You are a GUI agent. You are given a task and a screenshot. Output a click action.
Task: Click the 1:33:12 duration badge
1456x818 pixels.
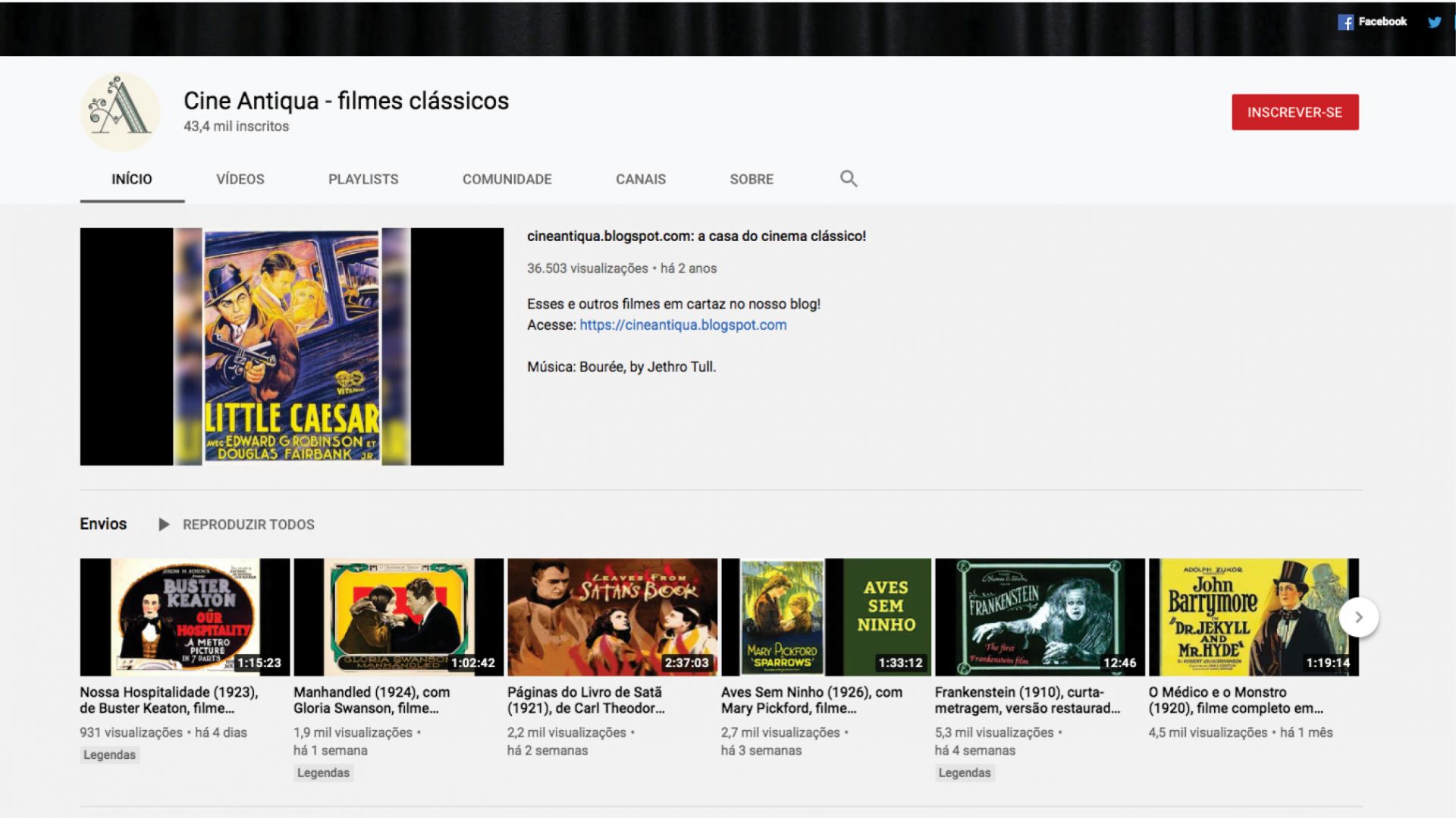coord(901,663)
